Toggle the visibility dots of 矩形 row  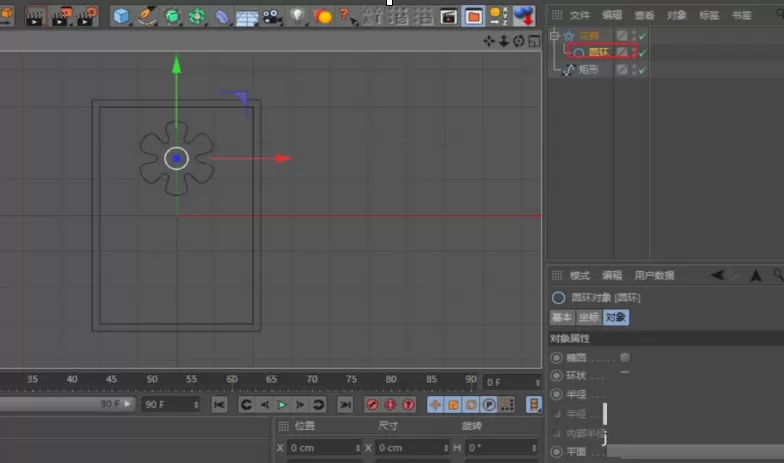pos(634,70)
